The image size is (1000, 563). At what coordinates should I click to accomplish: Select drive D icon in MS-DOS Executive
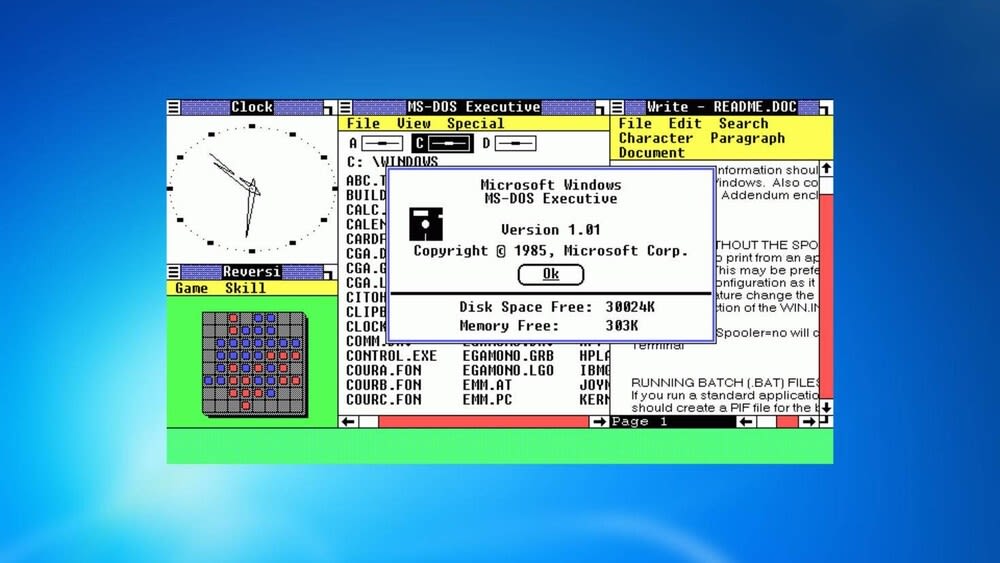(515, 143)
